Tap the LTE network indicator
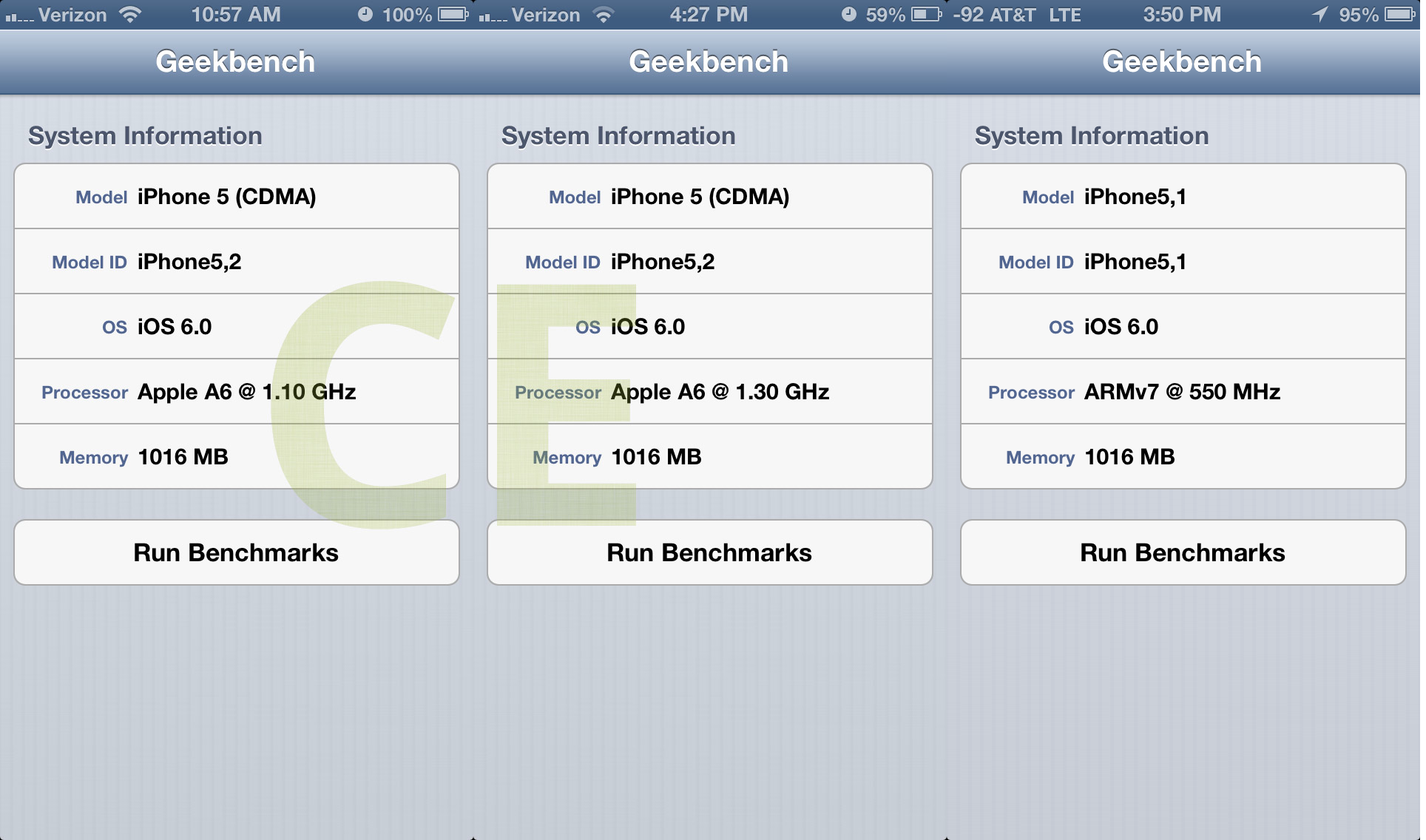The height and width of the screenshot is (840, 1426). [1065, 15]
